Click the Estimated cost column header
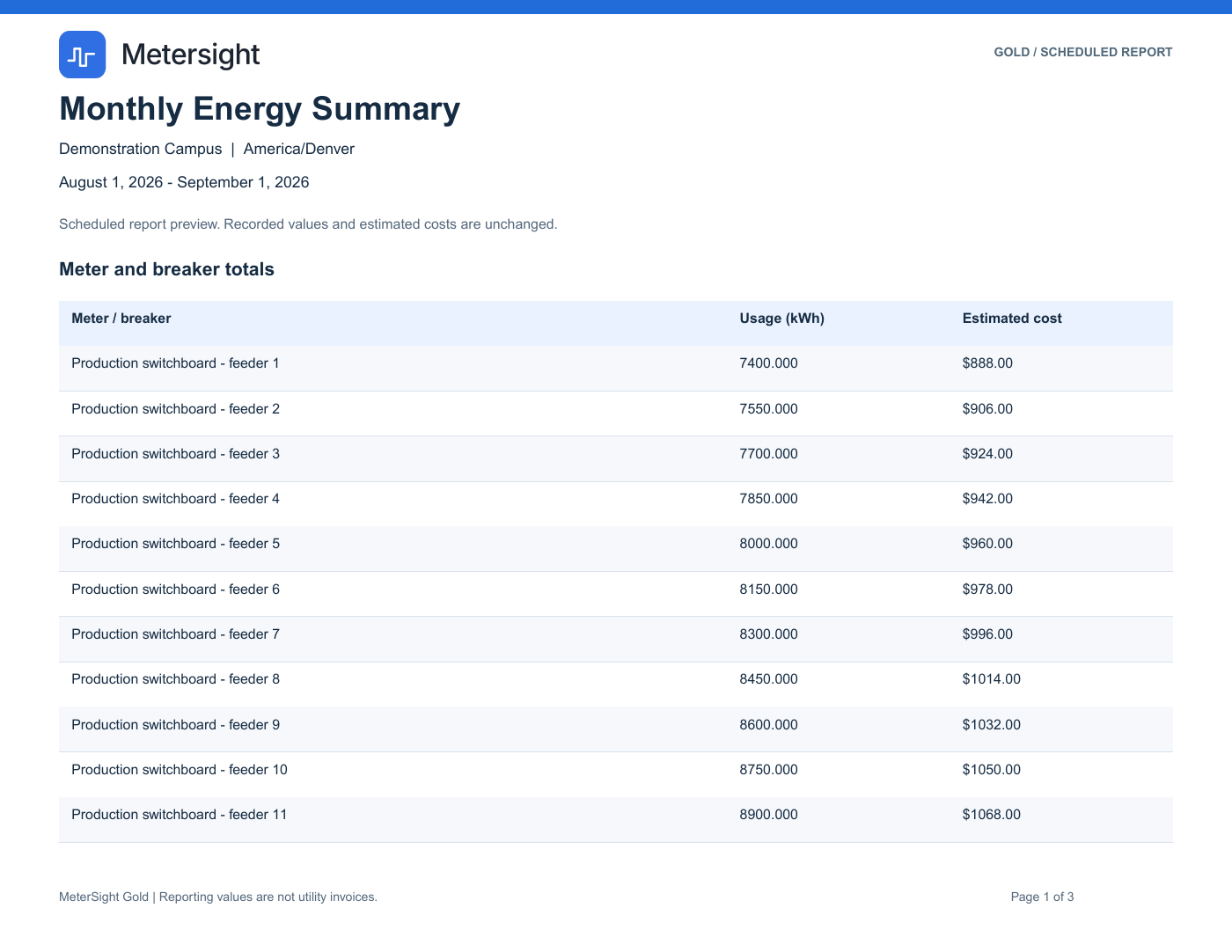Image resolution: width=1232 pixels, height=952 pixels. click(x=1012, y=319)
